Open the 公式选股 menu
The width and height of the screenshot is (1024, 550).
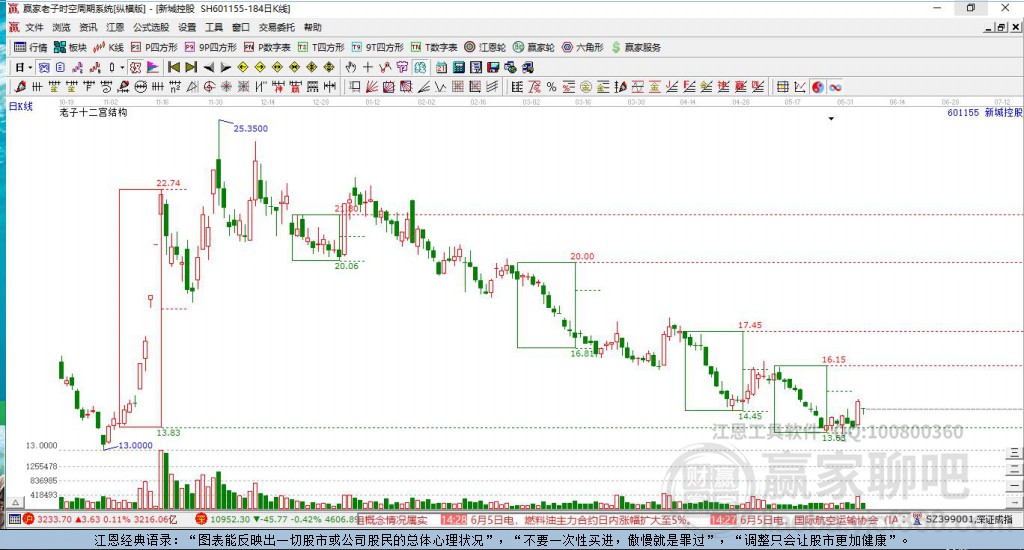click(x=151, y=27)
